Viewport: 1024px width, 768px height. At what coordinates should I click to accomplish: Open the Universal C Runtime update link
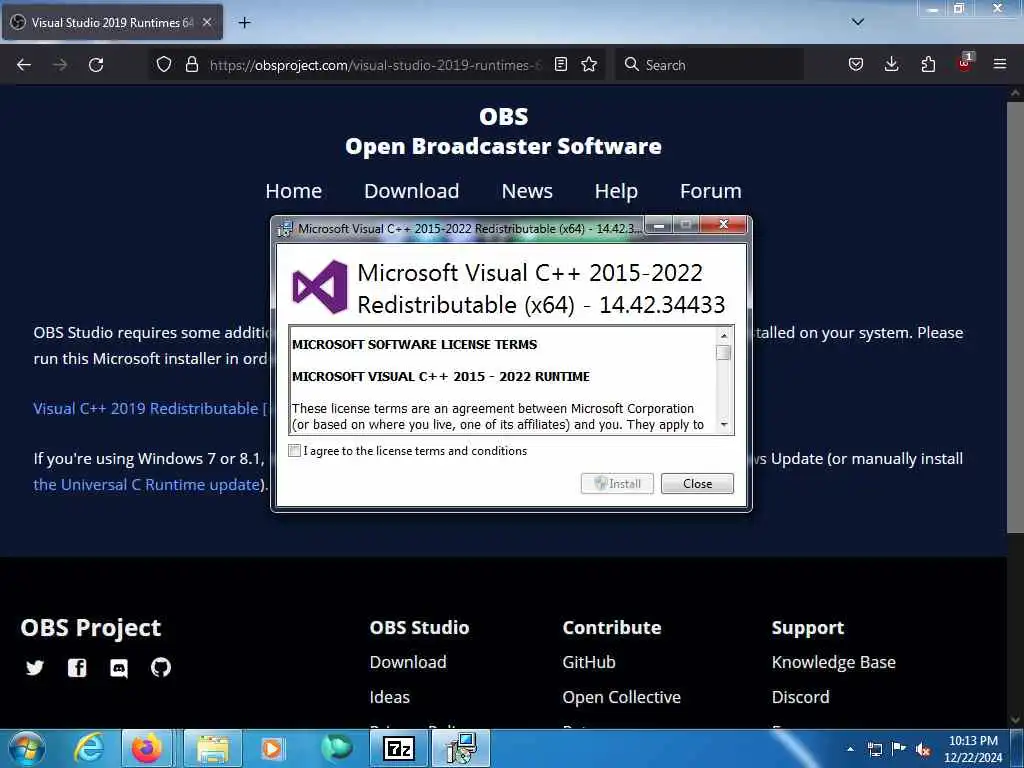[147, 485]
